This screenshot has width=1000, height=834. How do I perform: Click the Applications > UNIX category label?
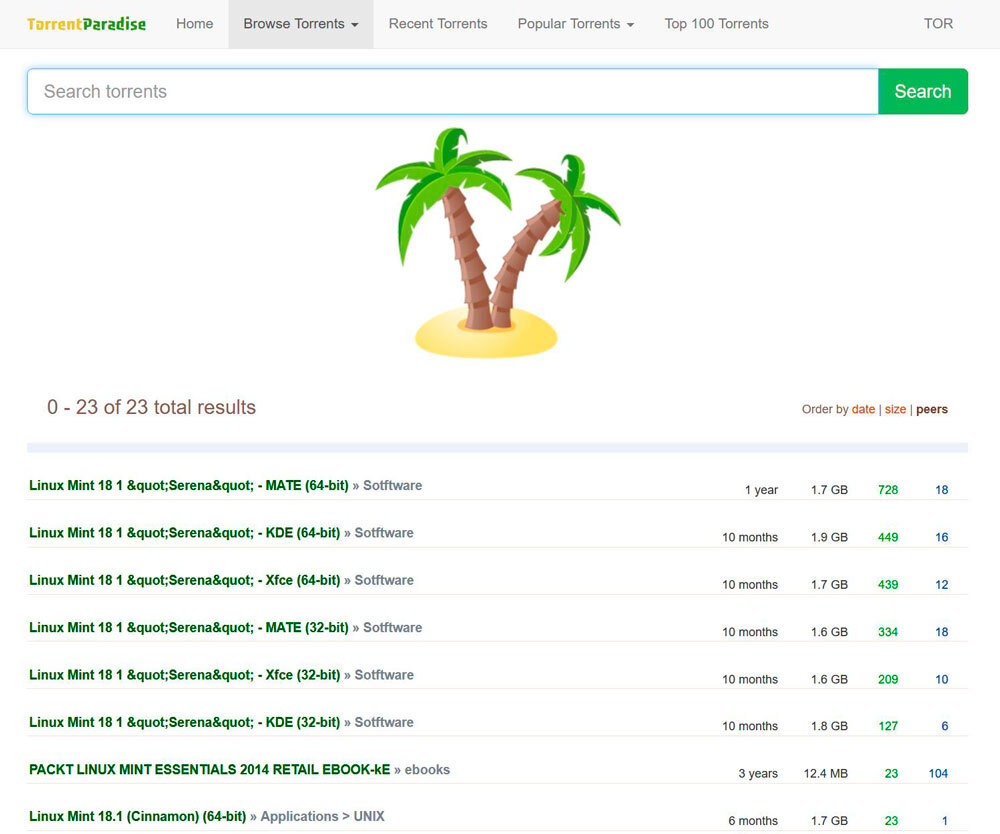323,816
